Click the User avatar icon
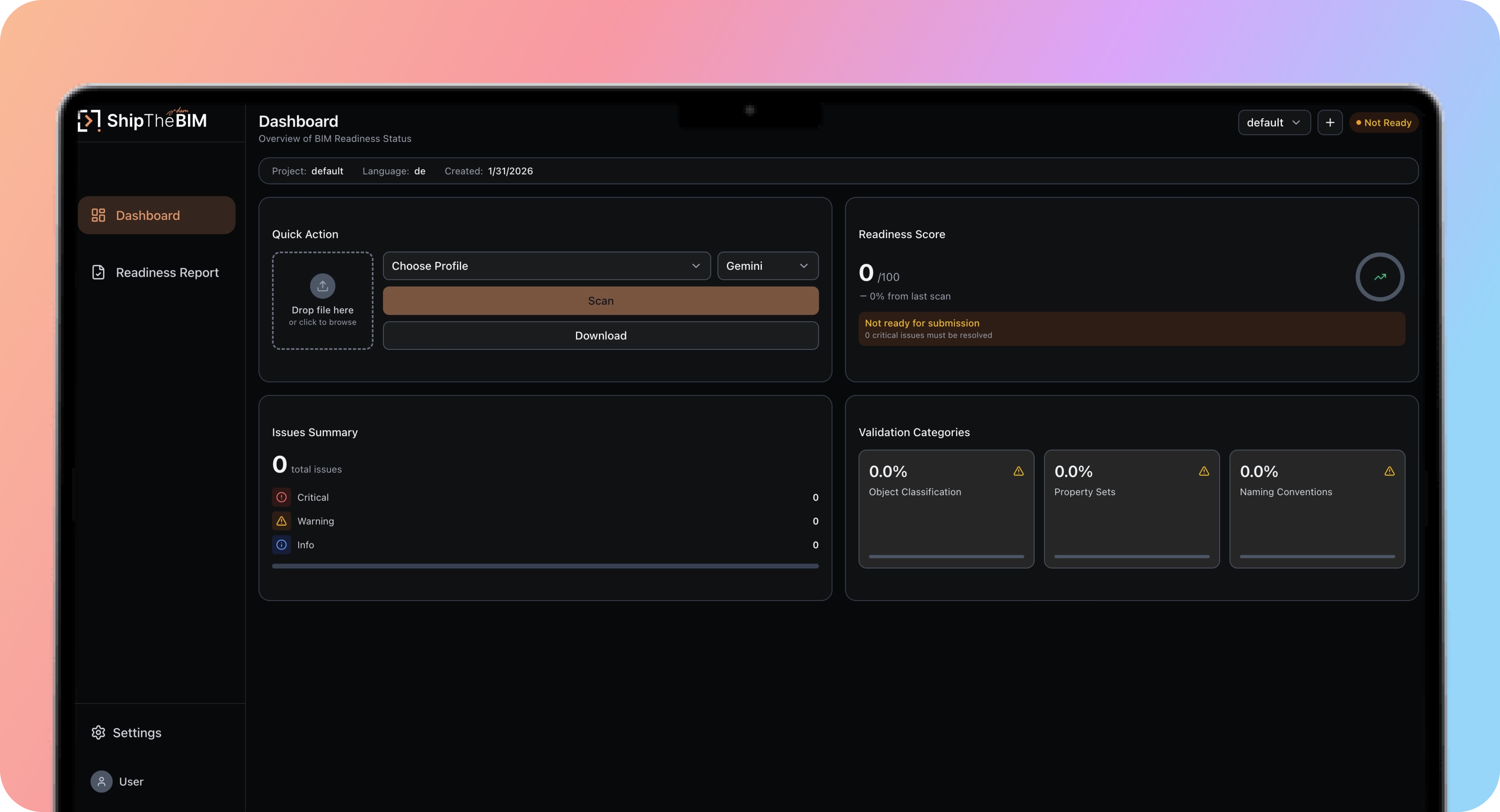 coord(101,781)
